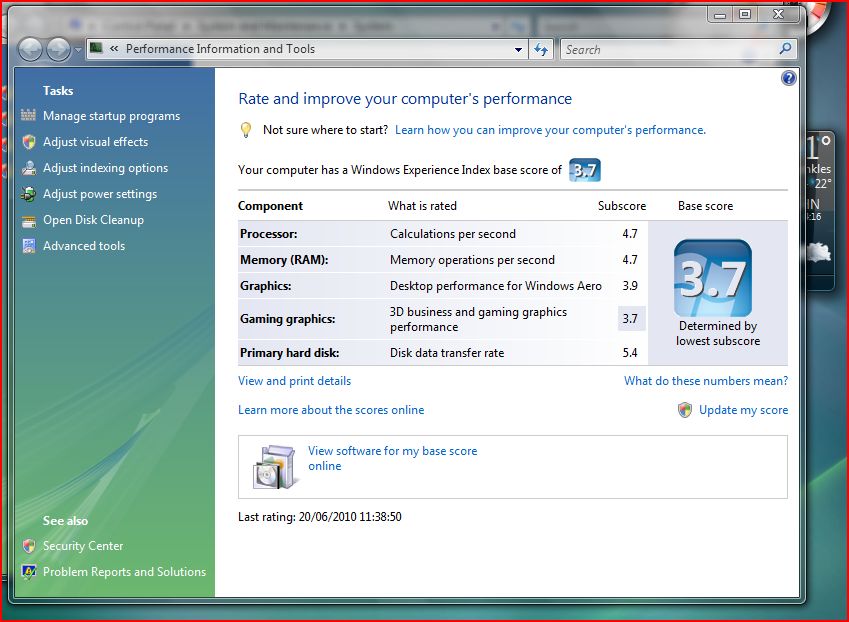Click the Open Disk Cleanup icon
Viewport: 849px width, 622px height.
(29, 220)
